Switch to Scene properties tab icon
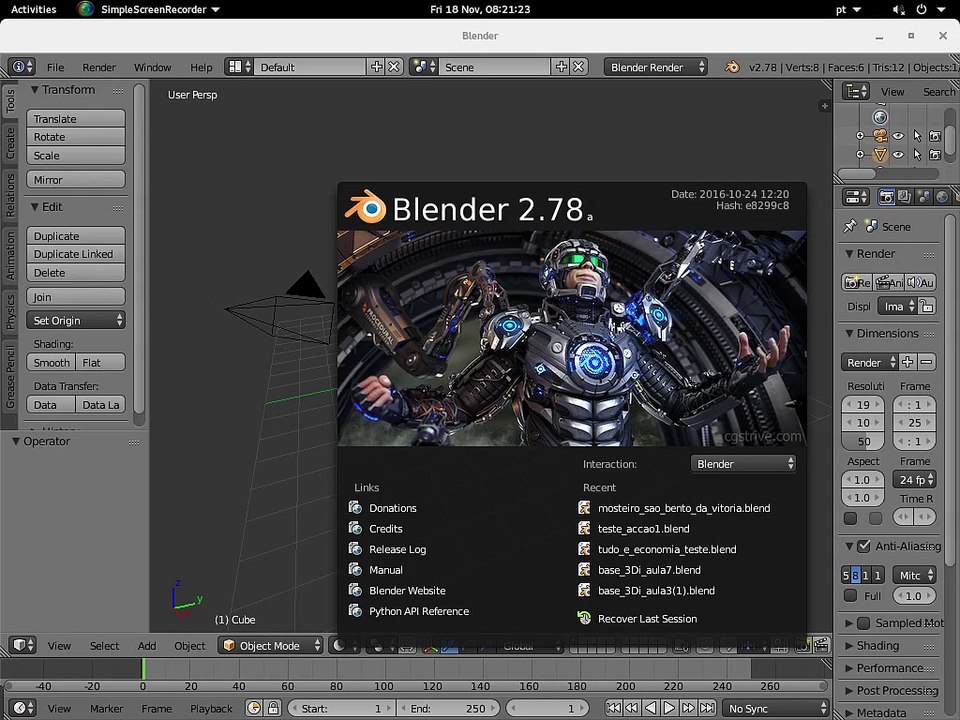The height and width of the screenshot is (720, 960). pyautogui.click(x=923, y=197)
